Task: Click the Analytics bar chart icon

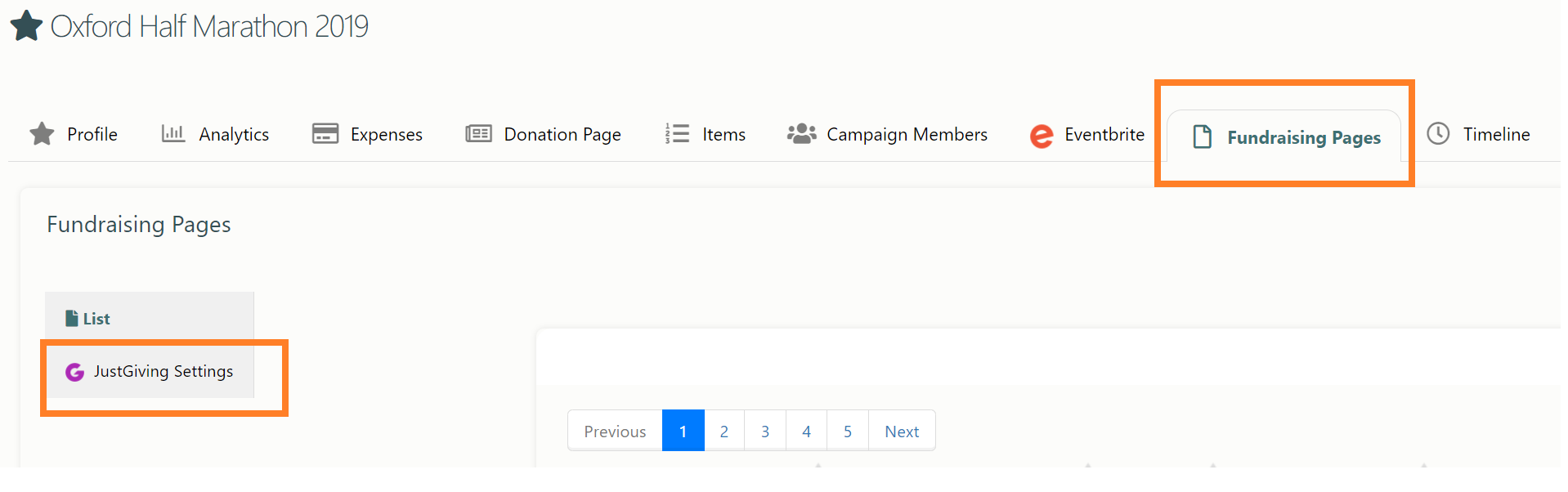Action: pos(173,133)
